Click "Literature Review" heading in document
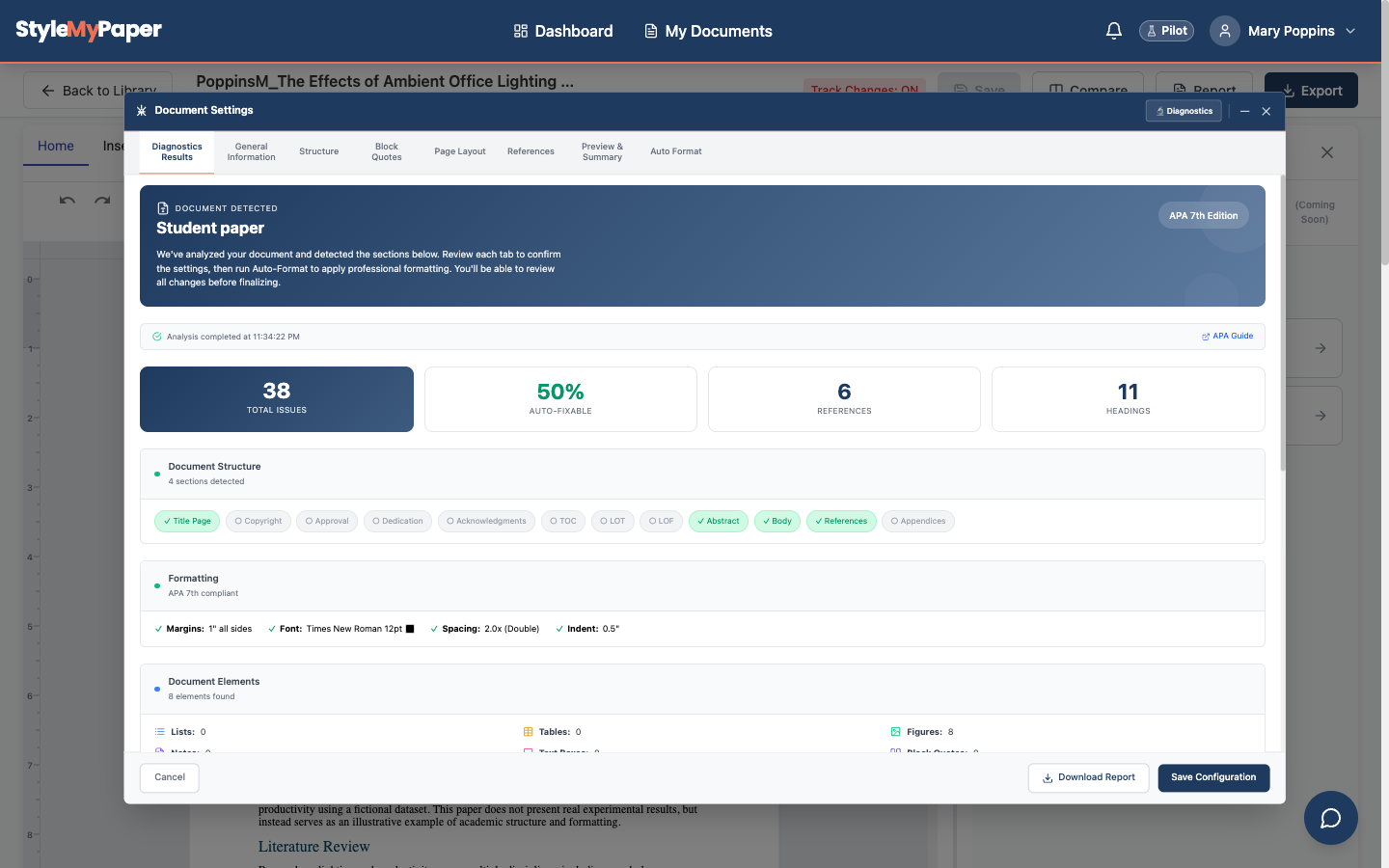 [313, 847]
